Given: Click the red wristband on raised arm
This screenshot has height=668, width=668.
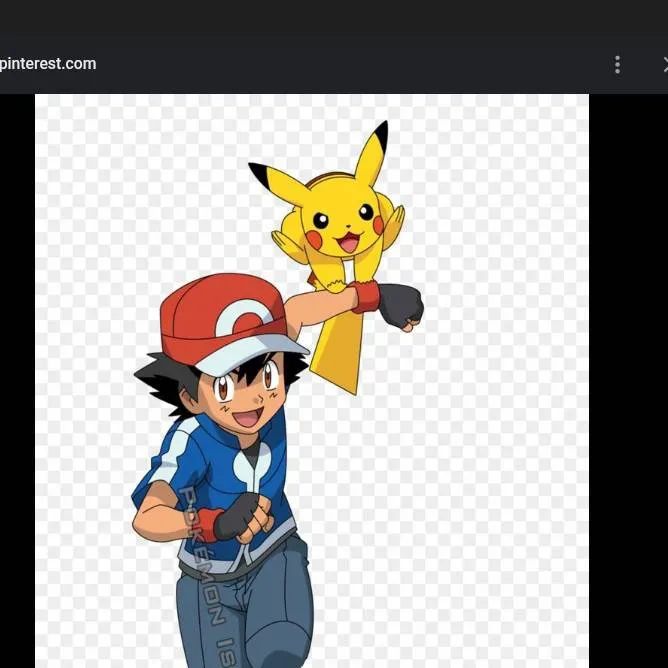Looking at the screenshot, I should pyautogui.click(x=365, y=297).
